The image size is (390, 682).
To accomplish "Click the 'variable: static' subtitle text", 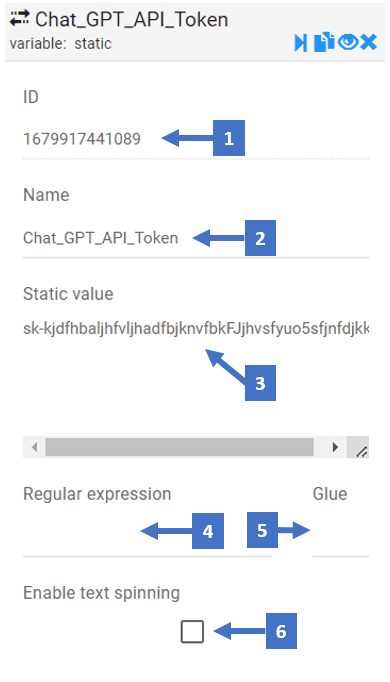I will (x=60, y=43).
